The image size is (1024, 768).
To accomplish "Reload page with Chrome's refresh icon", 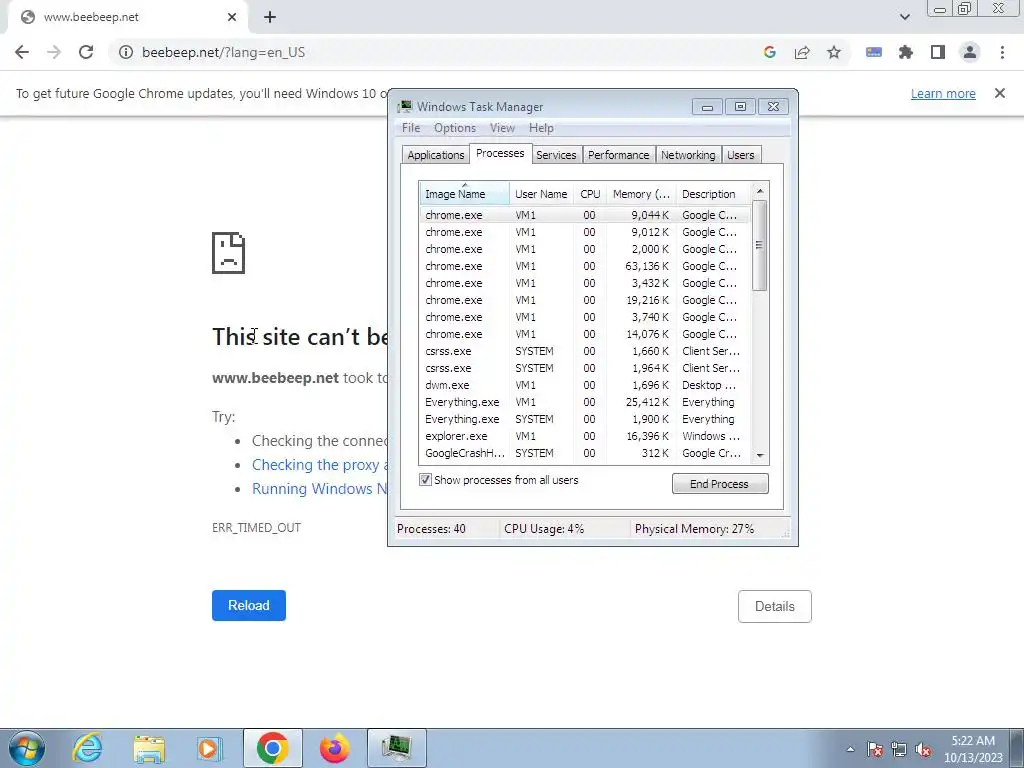I will coord(86,52).
